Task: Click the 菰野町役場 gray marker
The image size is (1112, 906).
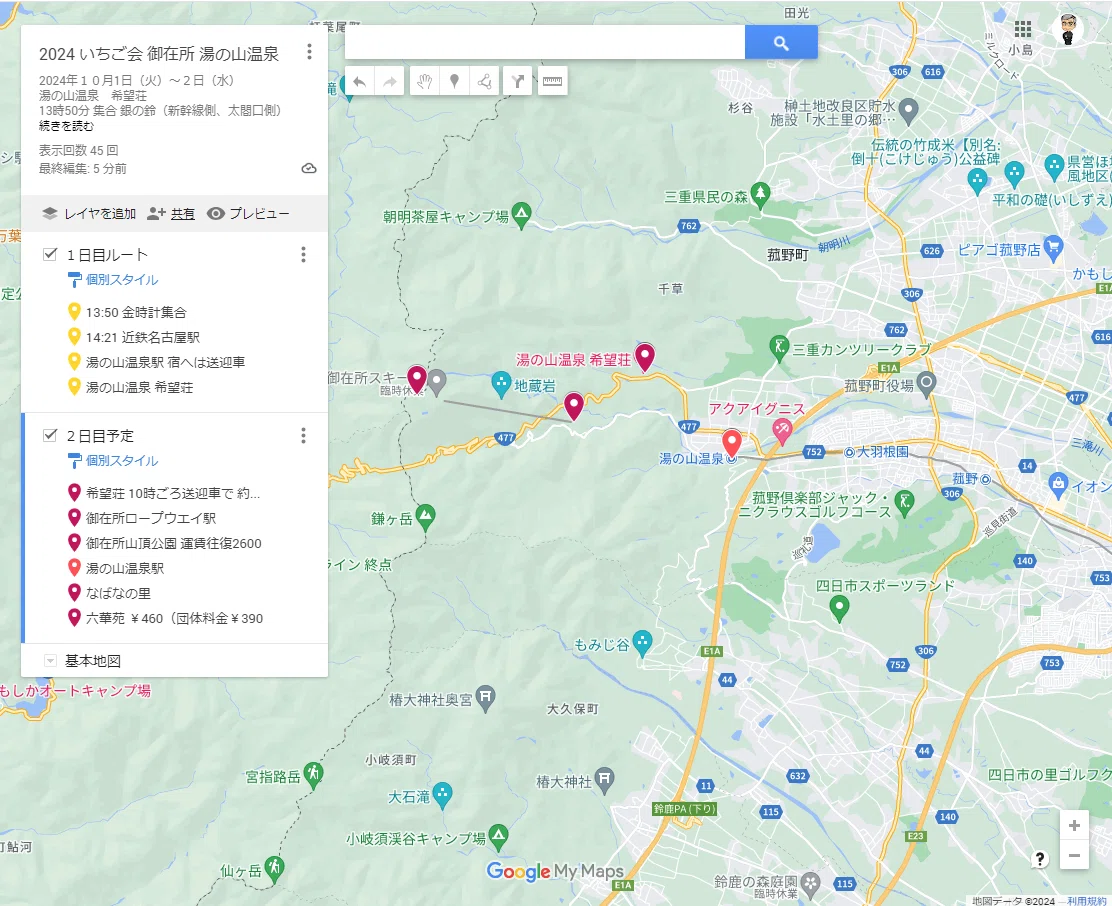Action: pos(926,384)
